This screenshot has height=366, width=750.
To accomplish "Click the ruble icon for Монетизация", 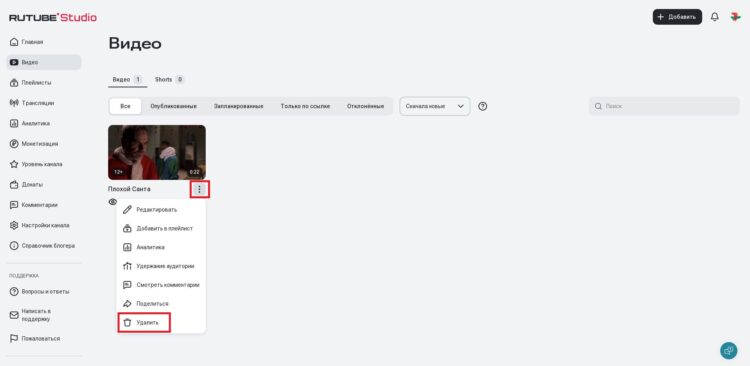I will (x=14, y=144).
